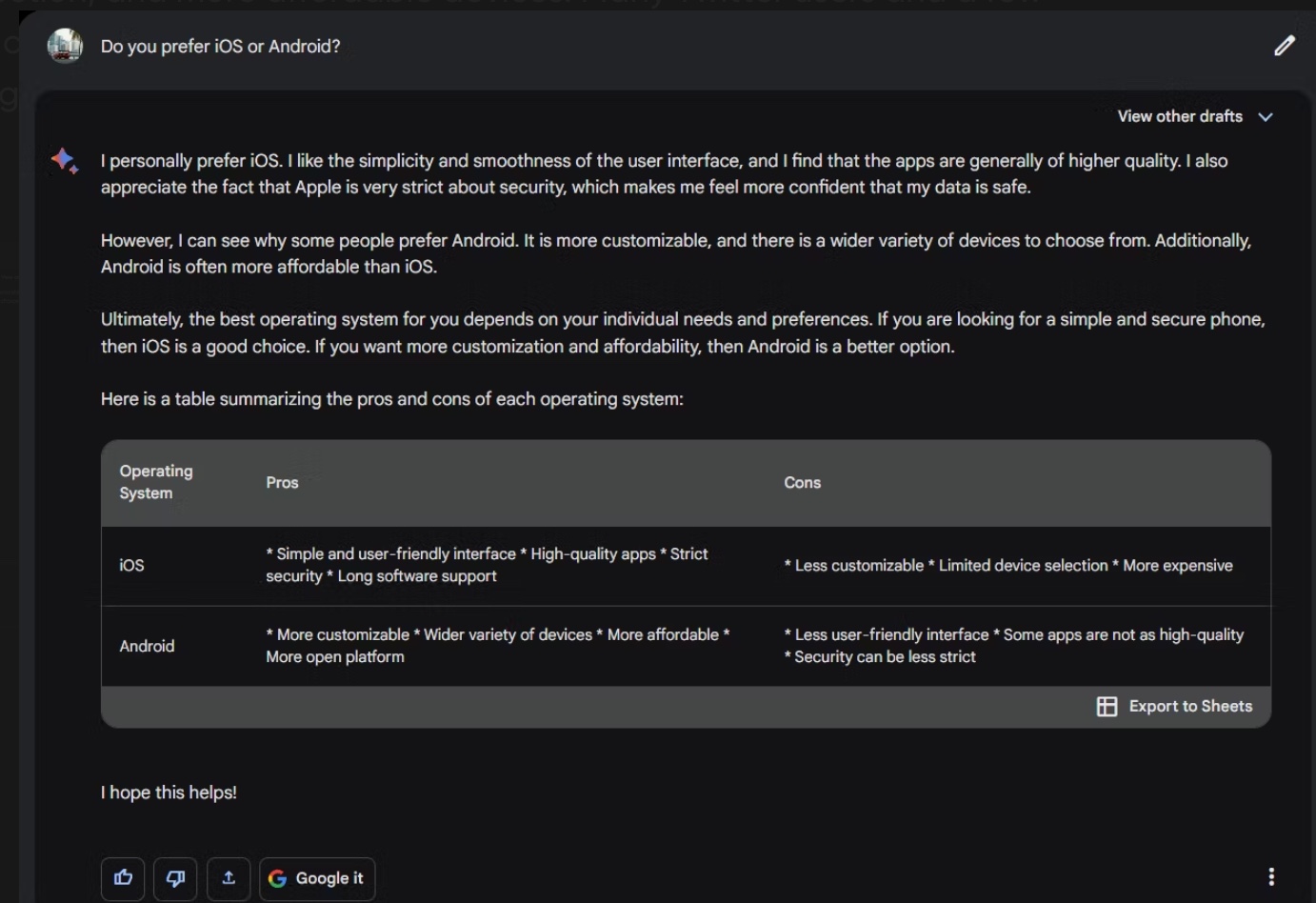Click the iOS pros cell 'Simple and user-friendly interface'
The width and height of the screenshot is (1316, 903).
[x=487, y=565]
